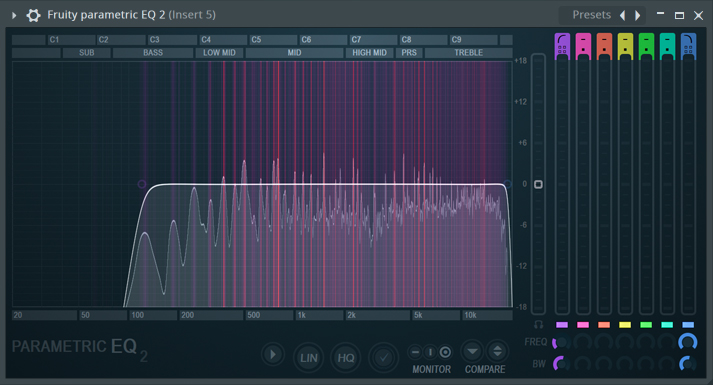Click the HIGH MID frequency range label
This screenshot has width=713, height=385.
tap(369, 53)
